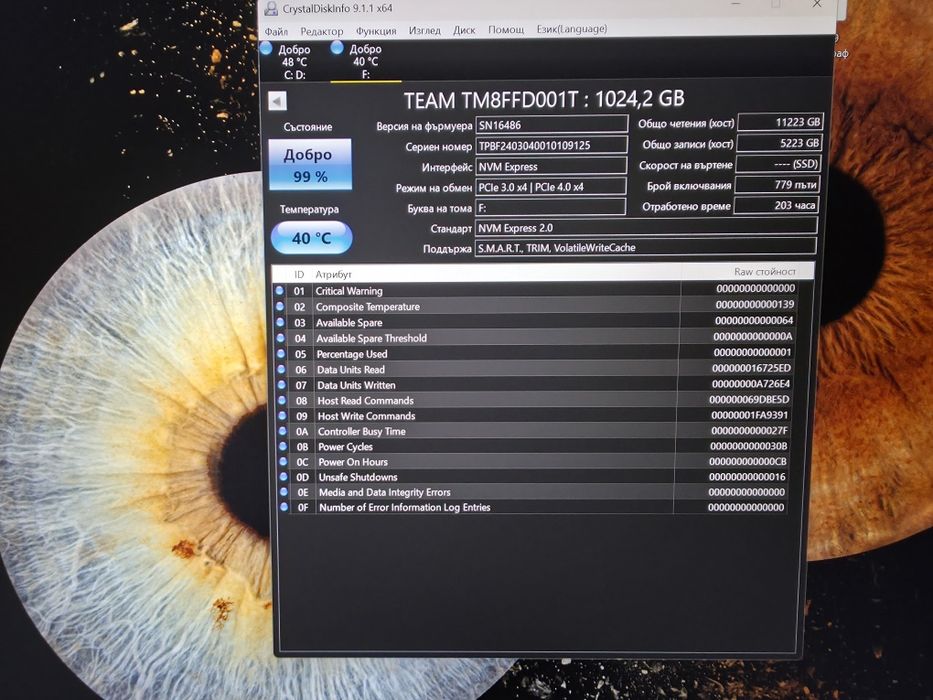Click the disk title TEAM TM8FFD001T : 1024,2 GB
The height and width of the screenshot is (700, 933).
click(544, 99)
